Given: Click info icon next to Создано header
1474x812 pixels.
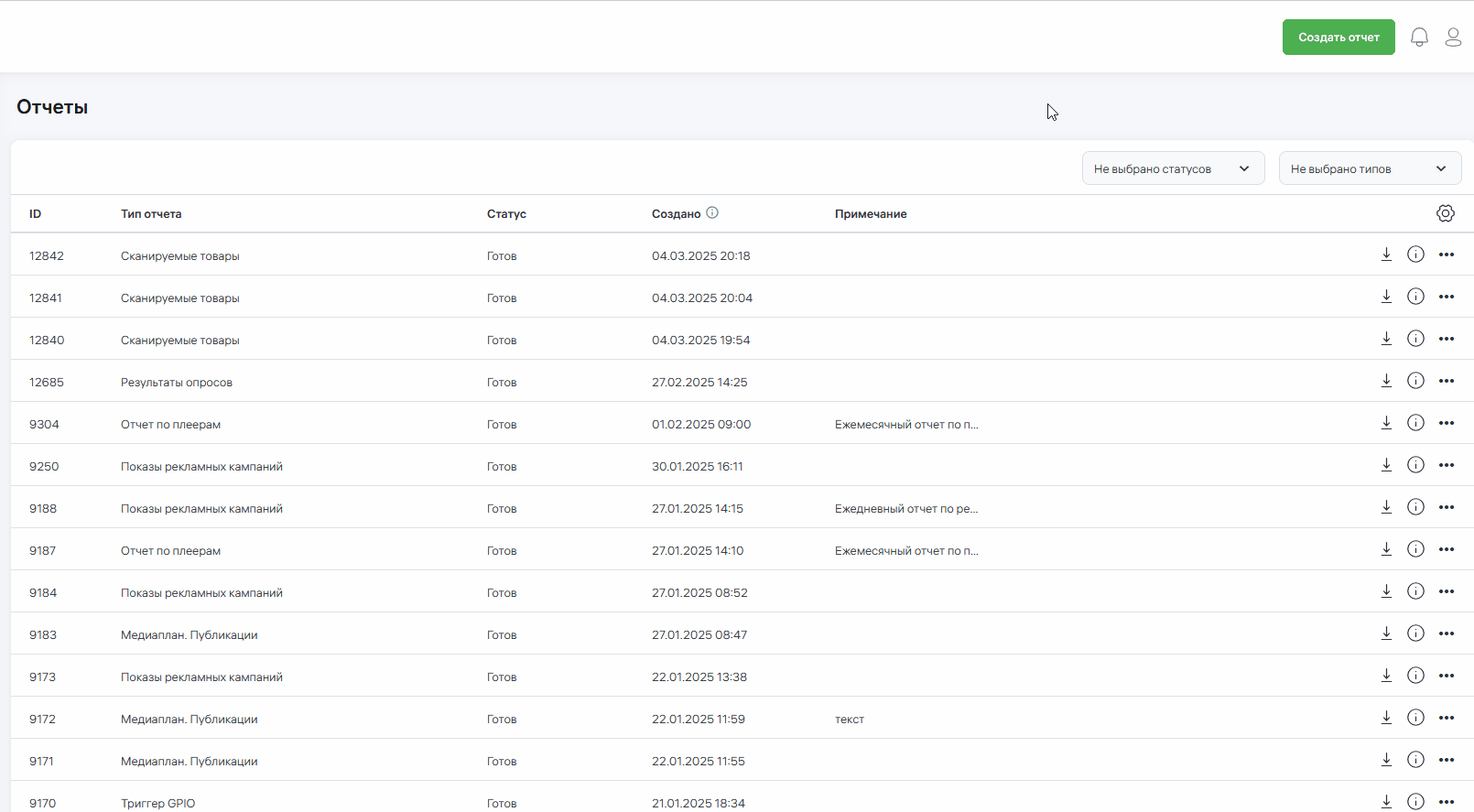Looking at the screenshot, I should pyautogui.click(x=712, y=213).
